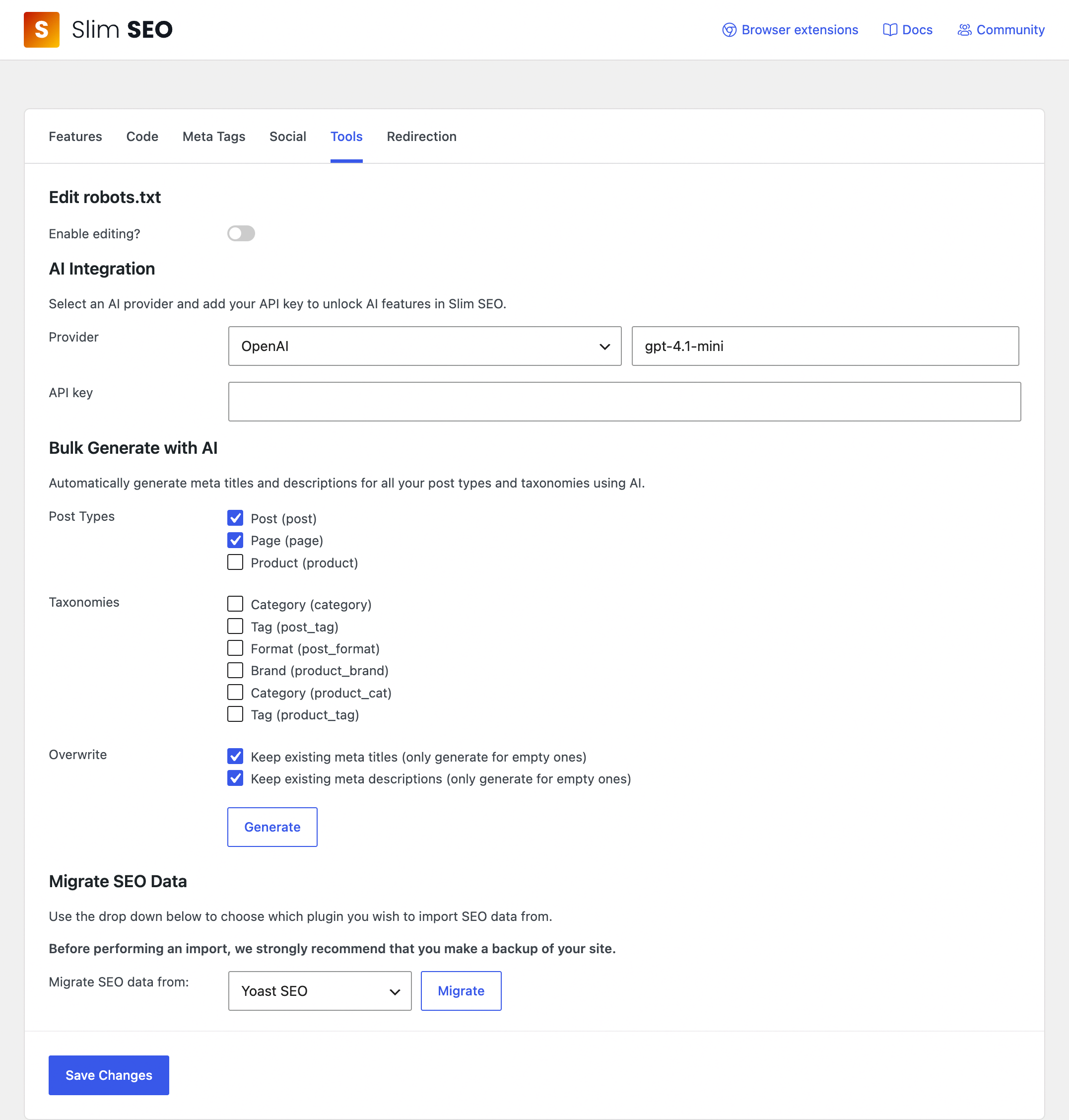Open the OpenAI provider dropdown
1069x1120 pixels.
[424, 346]
